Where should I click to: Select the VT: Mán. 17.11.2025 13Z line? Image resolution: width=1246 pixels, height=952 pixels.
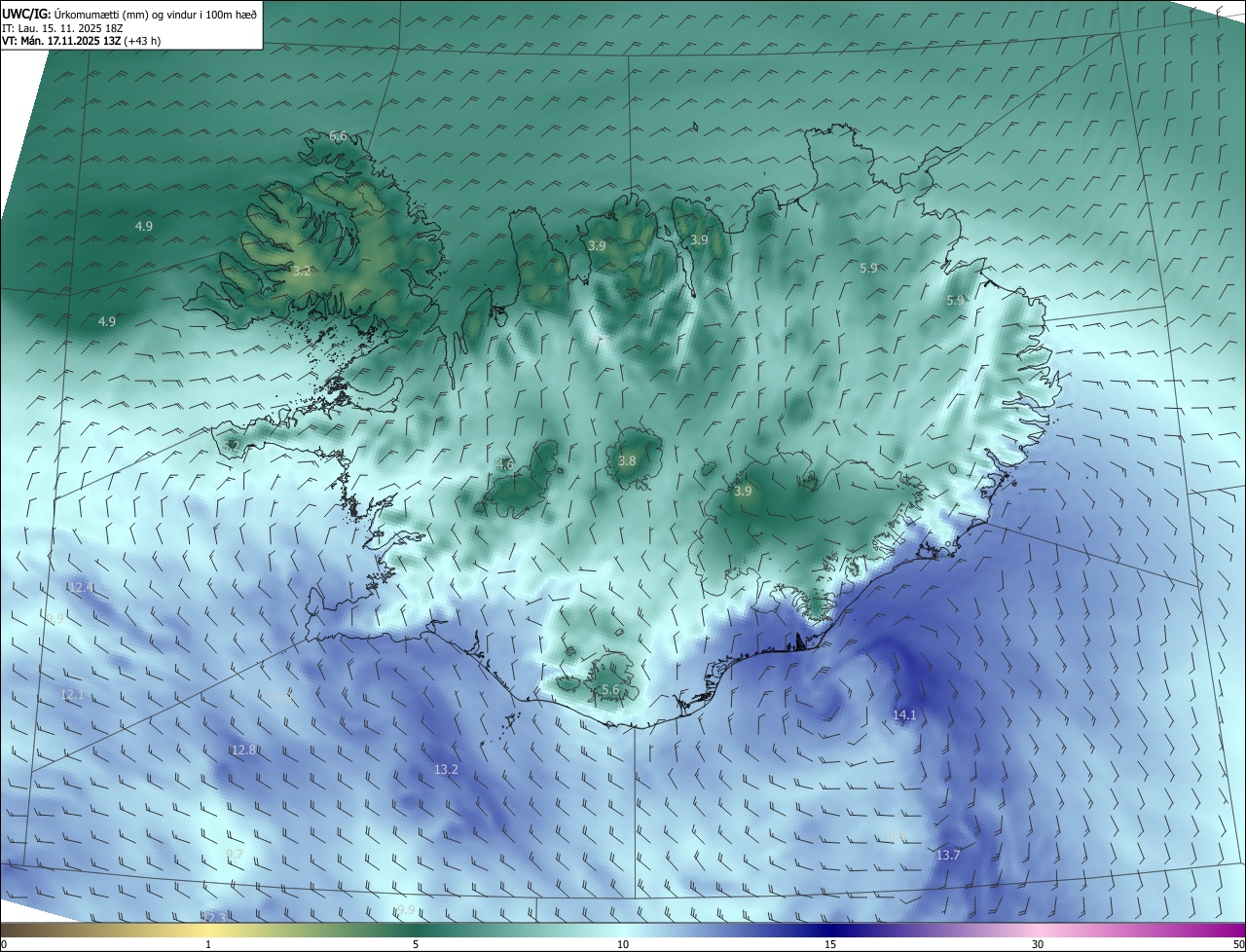pos(81,41)
